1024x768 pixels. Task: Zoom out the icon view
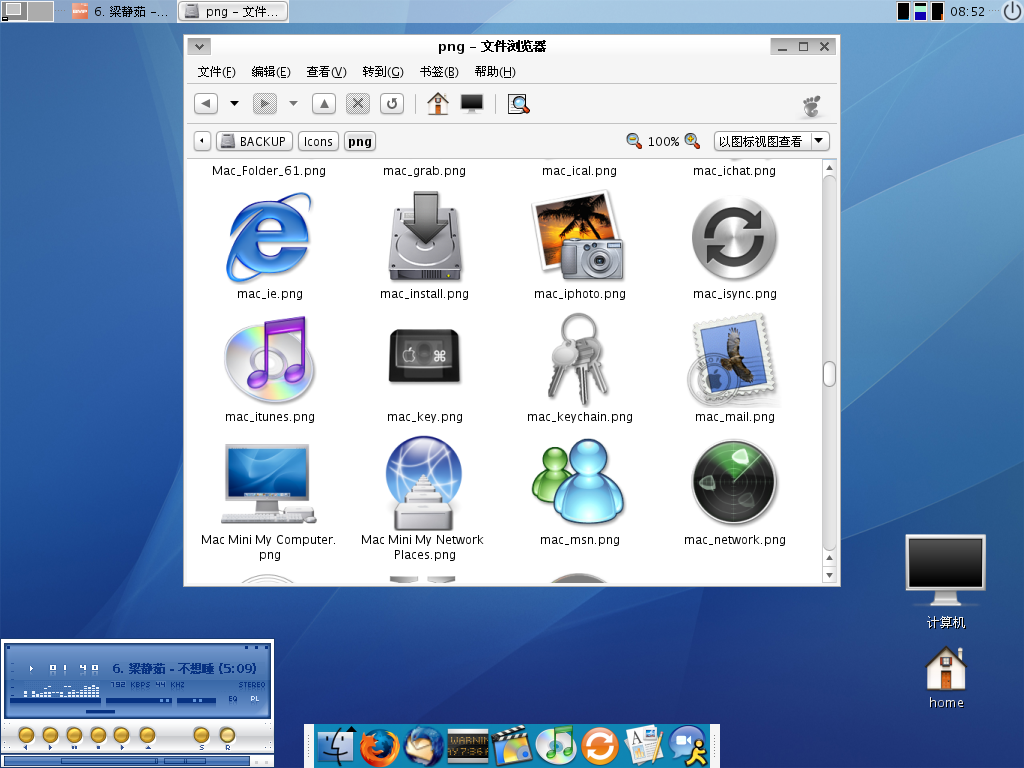[633, 141]
